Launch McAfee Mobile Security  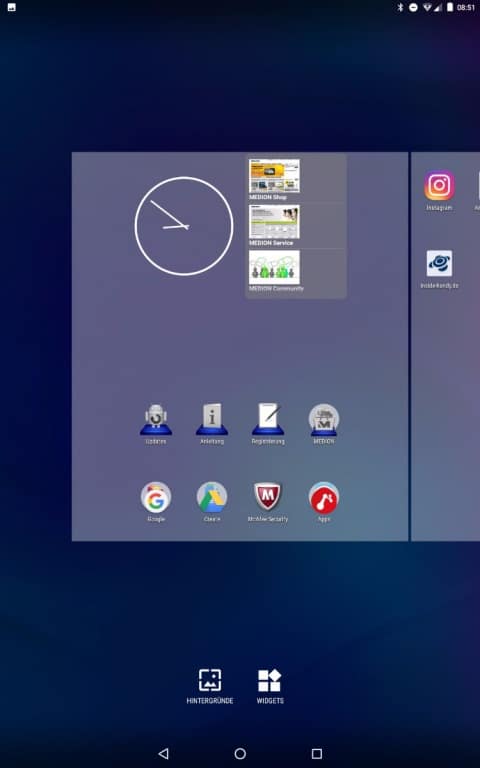click(268, 498)
